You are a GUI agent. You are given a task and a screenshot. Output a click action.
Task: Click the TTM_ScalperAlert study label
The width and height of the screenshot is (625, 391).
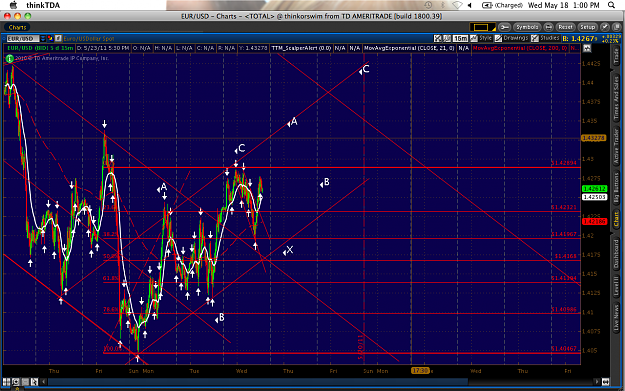(x=301, y=48)
